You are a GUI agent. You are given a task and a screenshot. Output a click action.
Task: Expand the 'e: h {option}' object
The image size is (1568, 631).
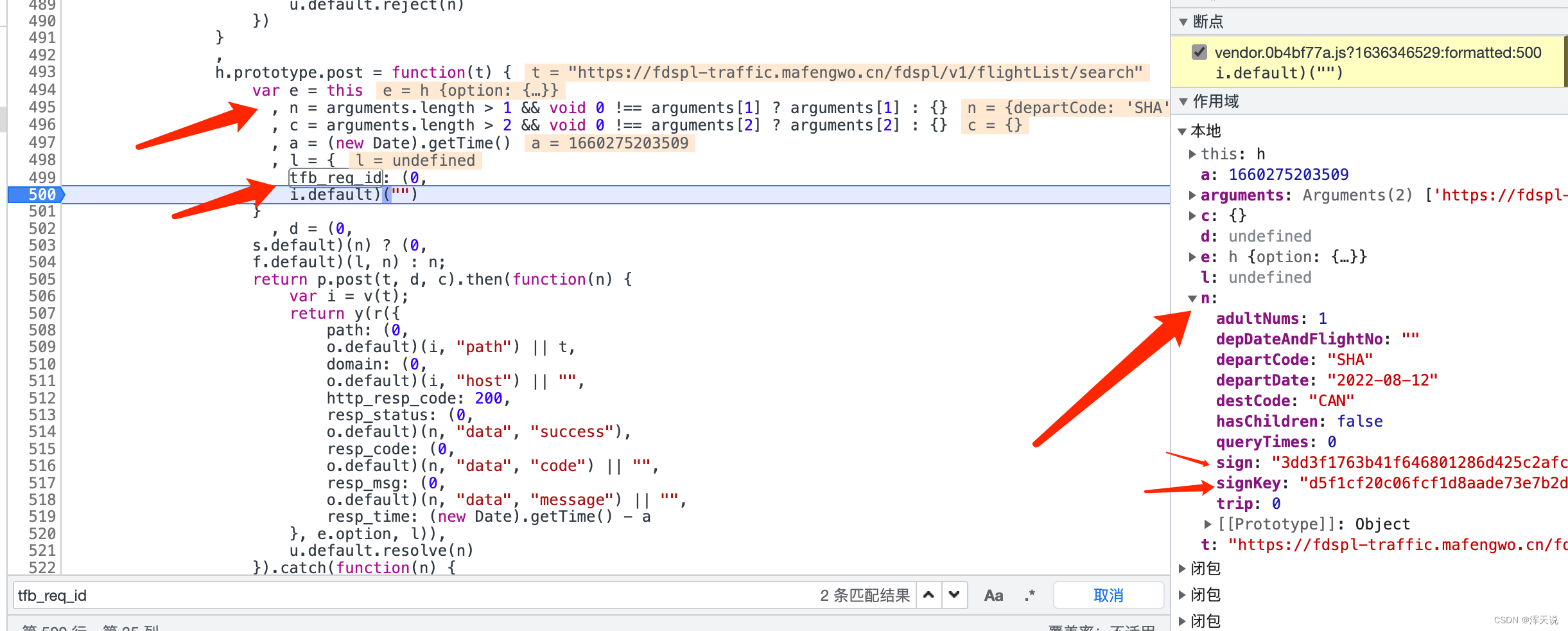pos(1192,257)
